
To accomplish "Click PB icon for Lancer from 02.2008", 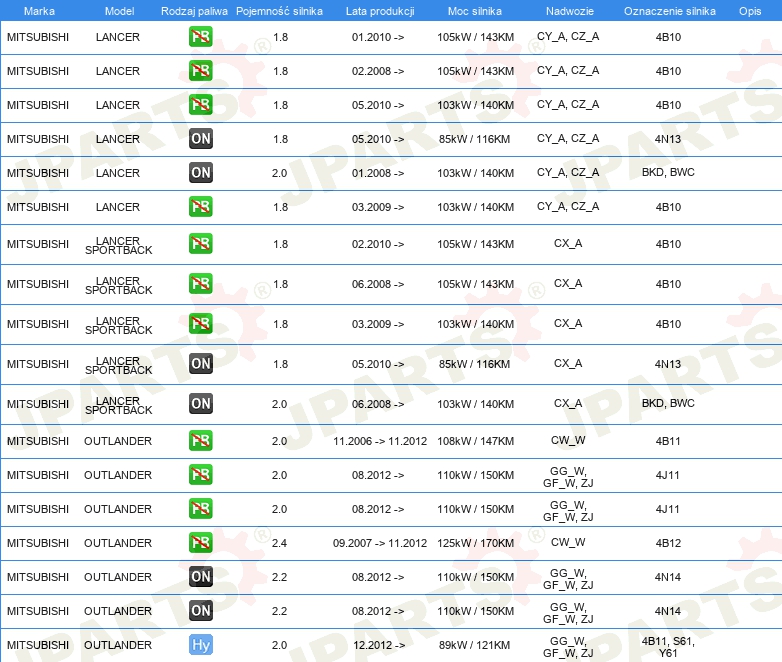I will (x=201, y=72).
